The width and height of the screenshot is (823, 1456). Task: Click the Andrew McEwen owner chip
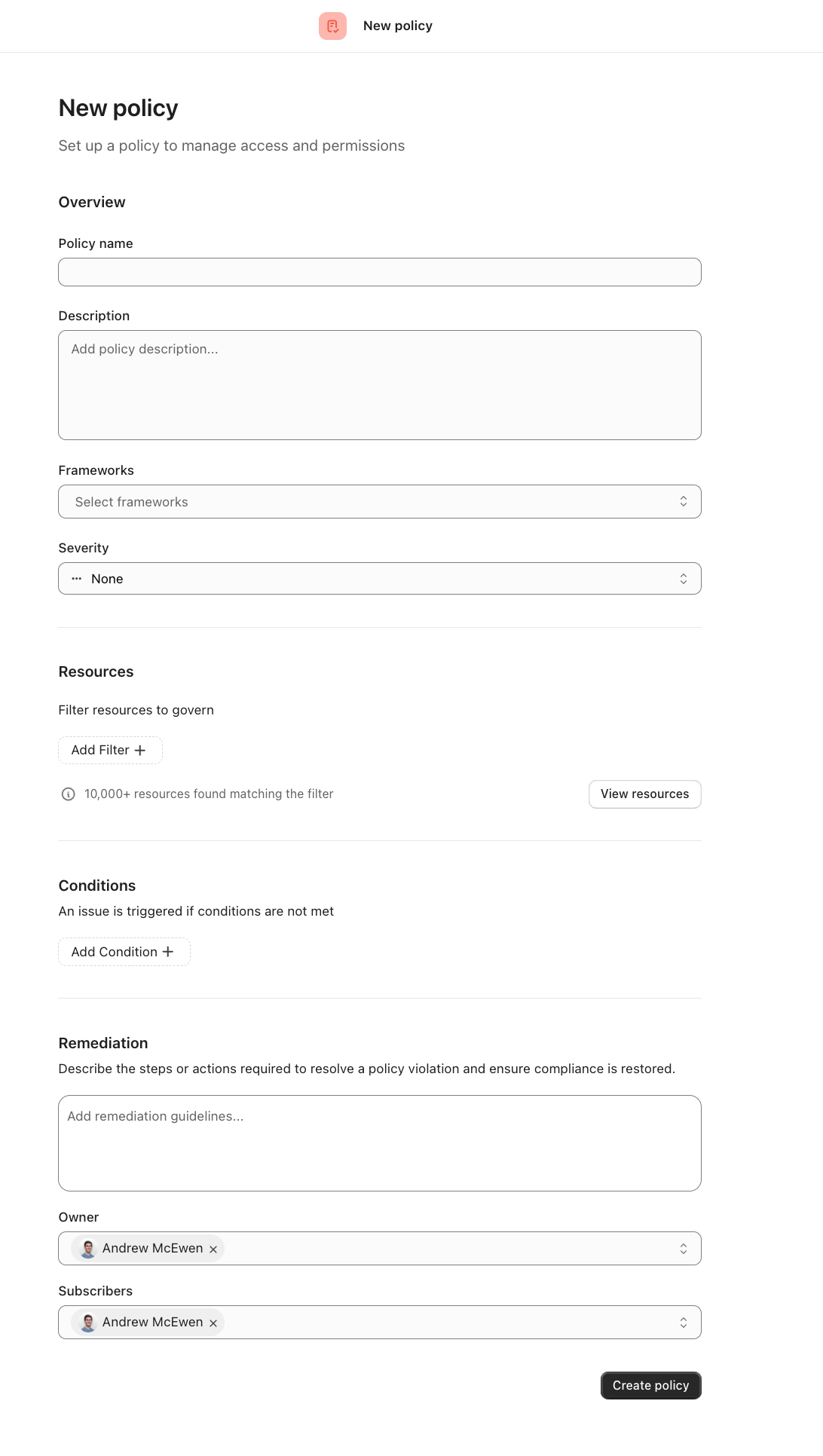(152, 1249)
